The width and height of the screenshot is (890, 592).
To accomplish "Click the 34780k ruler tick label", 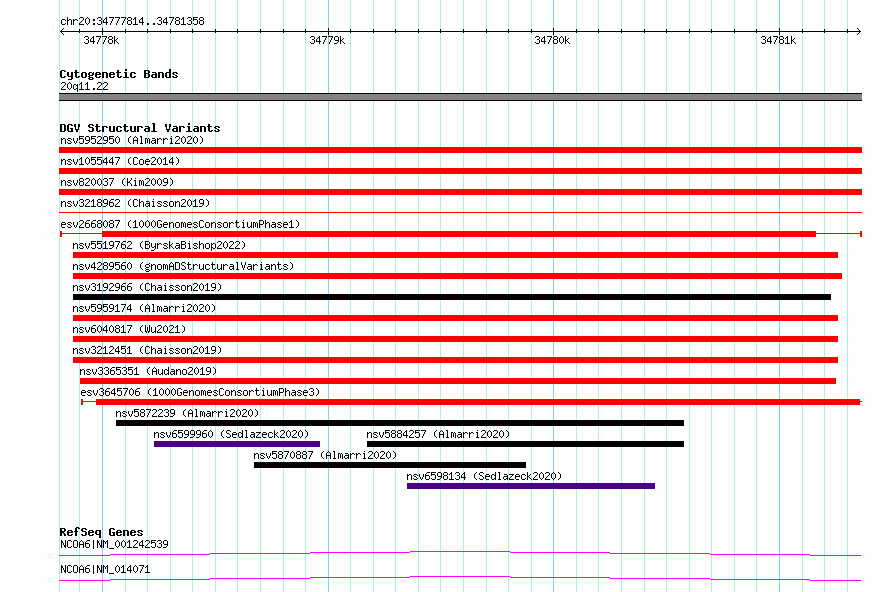I will [x=552, y=40].
